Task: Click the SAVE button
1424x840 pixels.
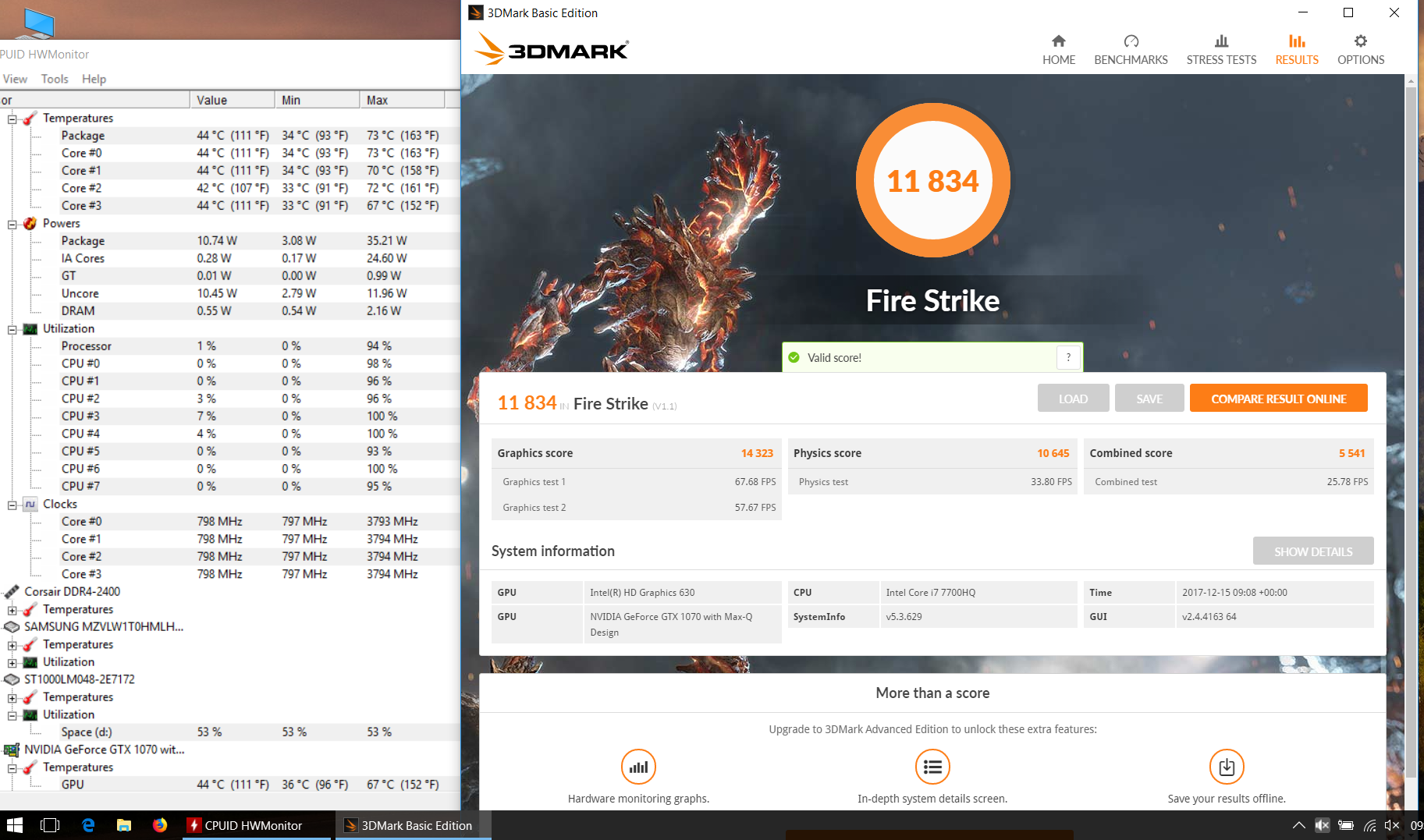Action: (1149, 399)
